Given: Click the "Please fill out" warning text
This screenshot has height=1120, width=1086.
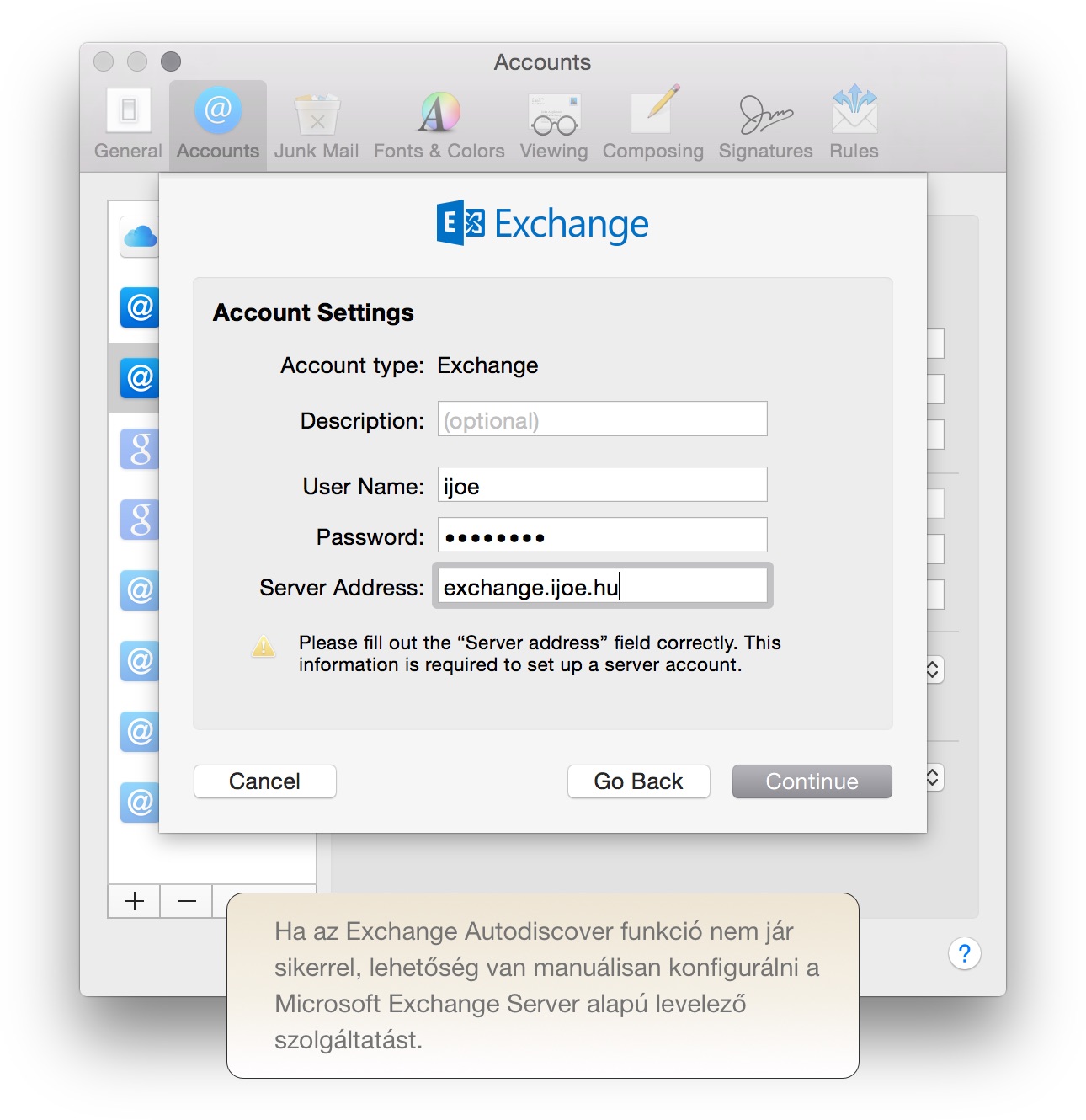Looking at the screenshot, I should [x=539, y=653].
